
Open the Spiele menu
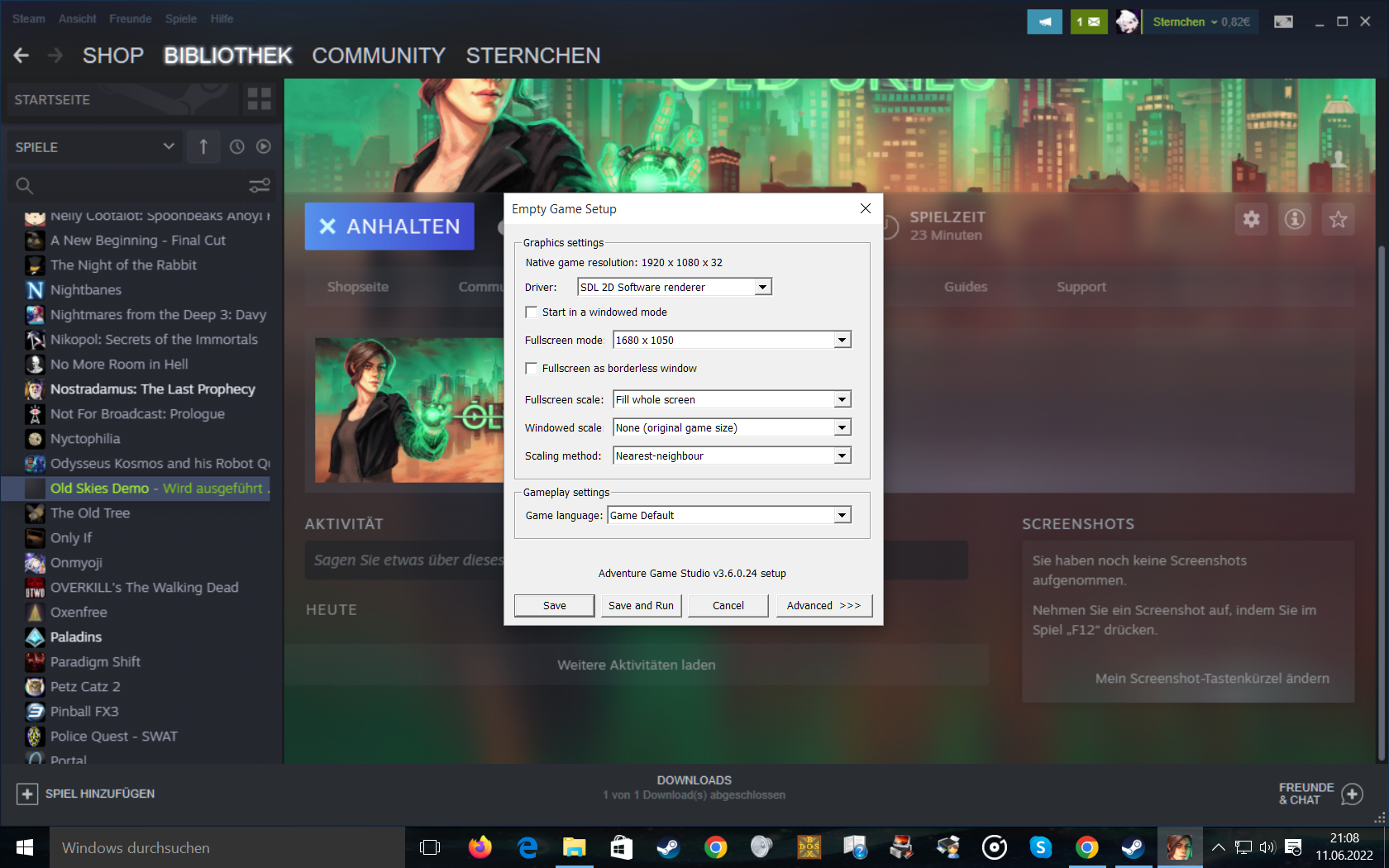point(180,18)
